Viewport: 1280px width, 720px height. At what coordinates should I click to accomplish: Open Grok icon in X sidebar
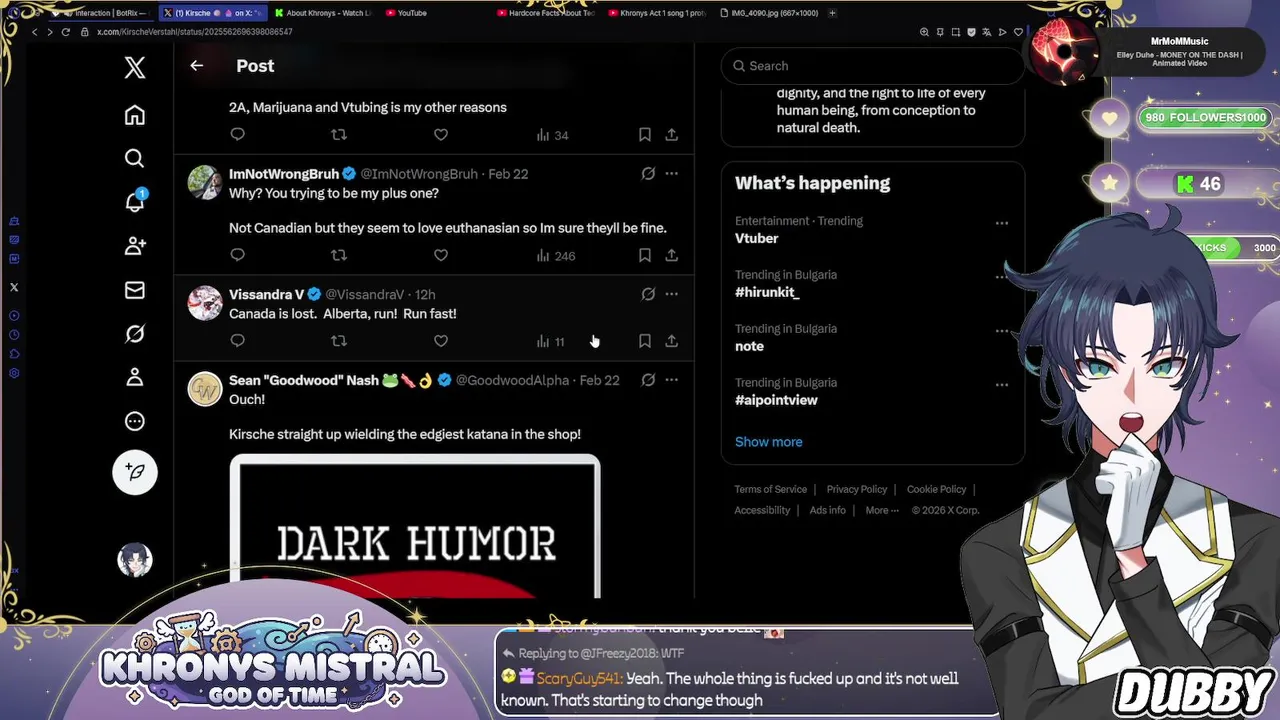135,334
